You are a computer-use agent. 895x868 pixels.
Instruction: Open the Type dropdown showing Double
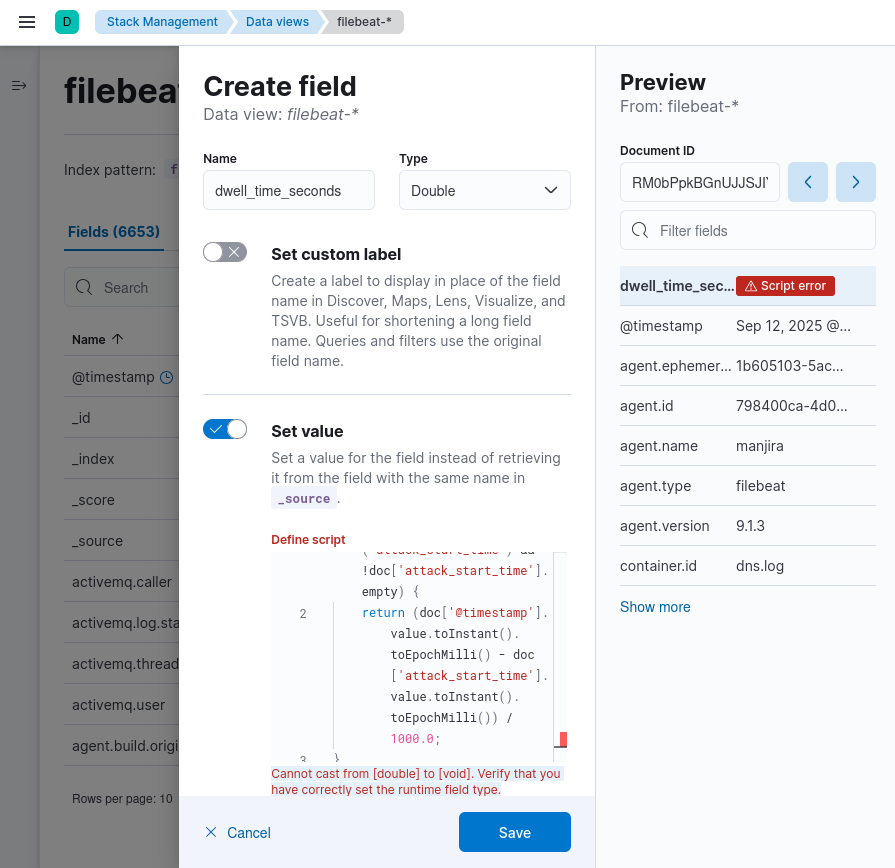[485, 190]
